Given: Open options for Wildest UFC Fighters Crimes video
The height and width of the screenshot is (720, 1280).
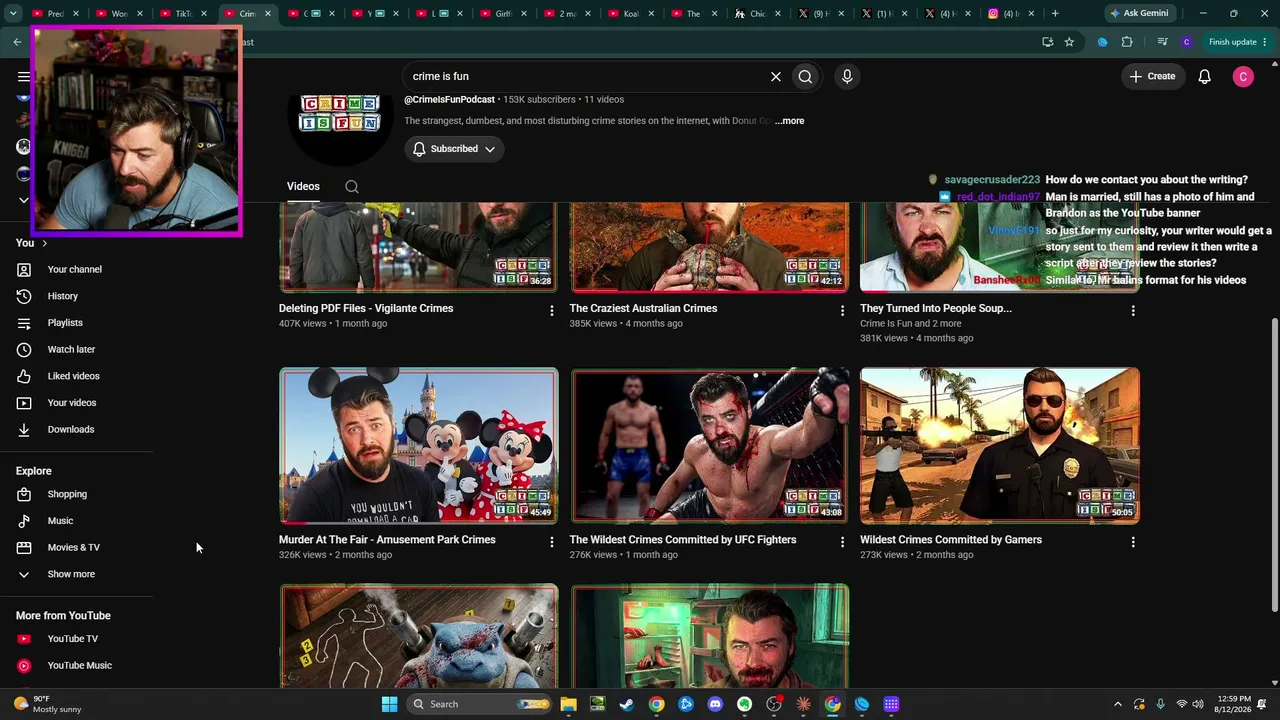Looking at the screenshot, I should click(842, 542).
